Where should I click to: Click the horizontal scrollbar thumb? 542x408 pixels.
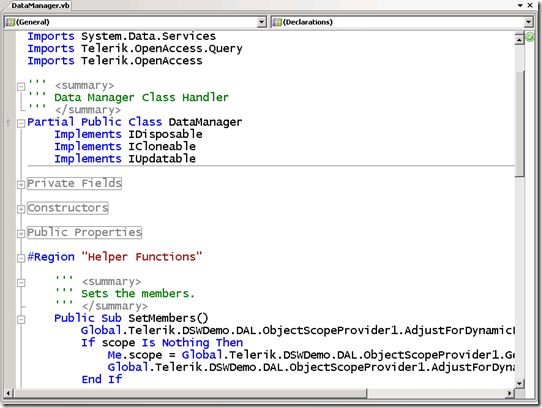[x=190, y=393]
